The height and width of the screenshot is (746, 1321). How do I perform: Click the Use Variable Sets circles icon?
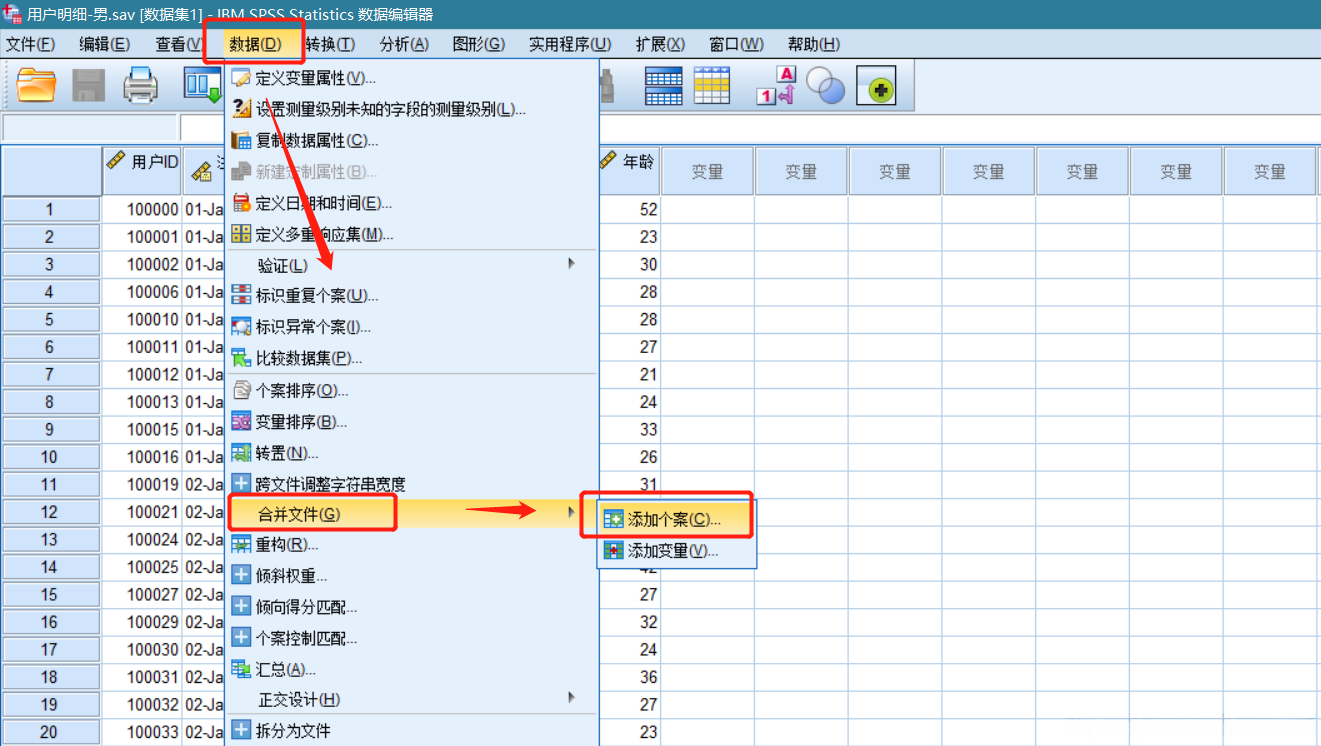(x=826, y=85)
